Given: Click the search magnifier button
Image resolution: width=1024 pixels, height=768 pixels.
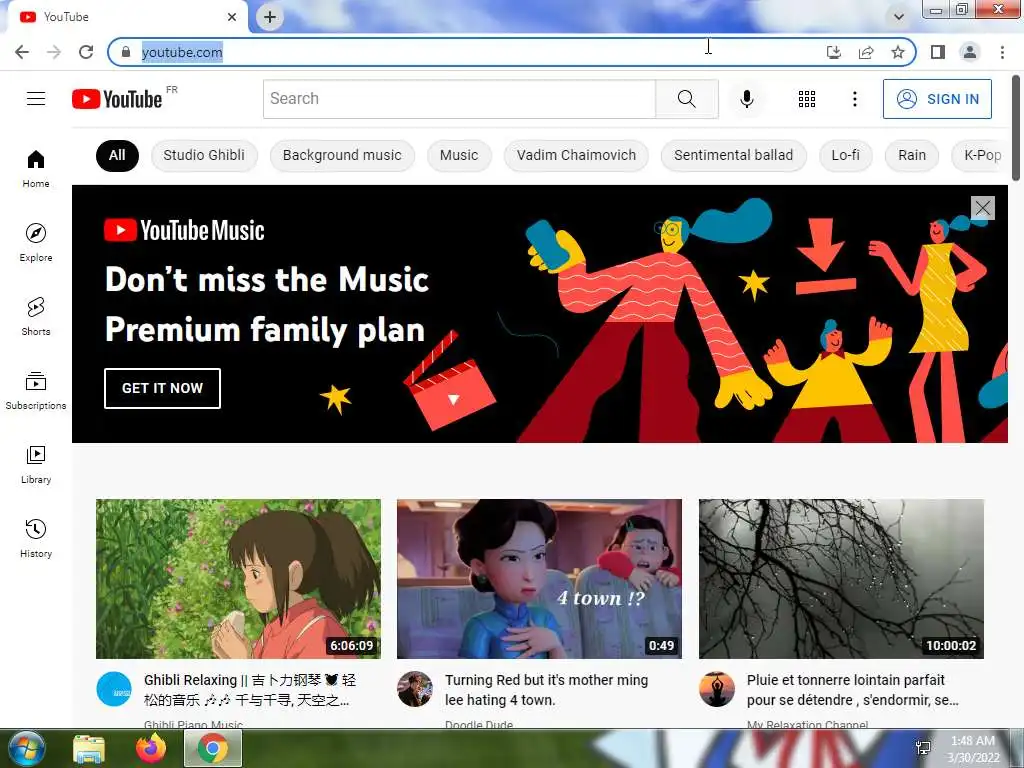Looking at the screenshot, I should coord(686,99).
